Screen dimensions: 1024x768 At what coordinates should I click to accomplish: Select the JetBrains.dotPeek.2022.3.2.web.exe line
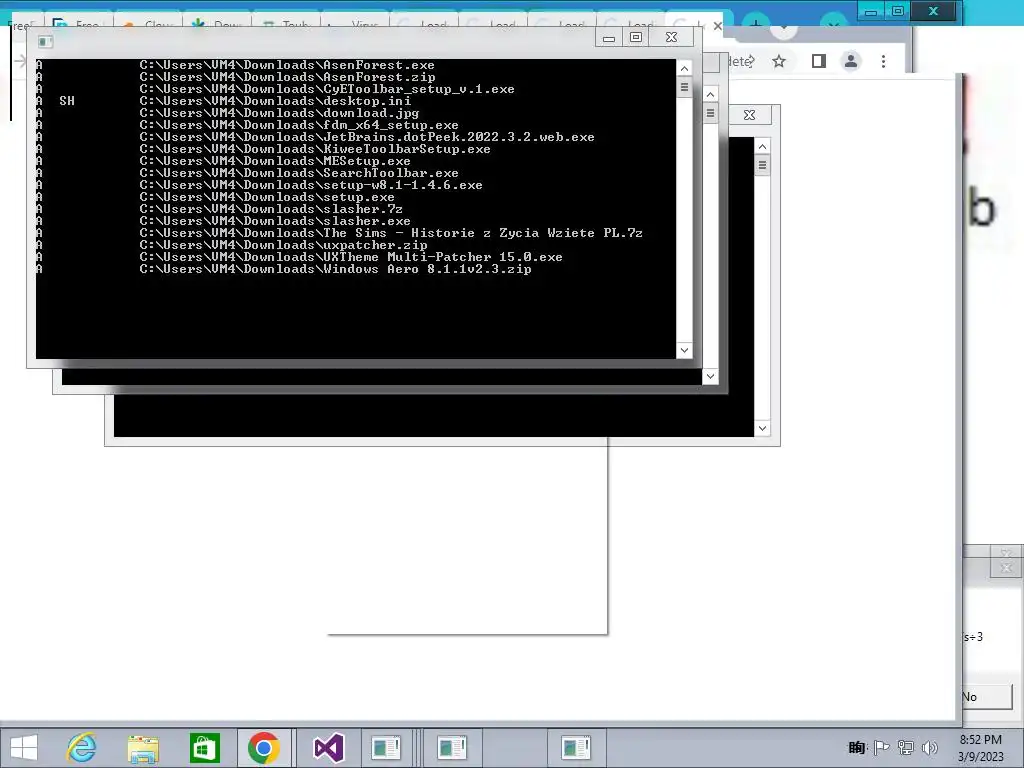tap(366, 137)
